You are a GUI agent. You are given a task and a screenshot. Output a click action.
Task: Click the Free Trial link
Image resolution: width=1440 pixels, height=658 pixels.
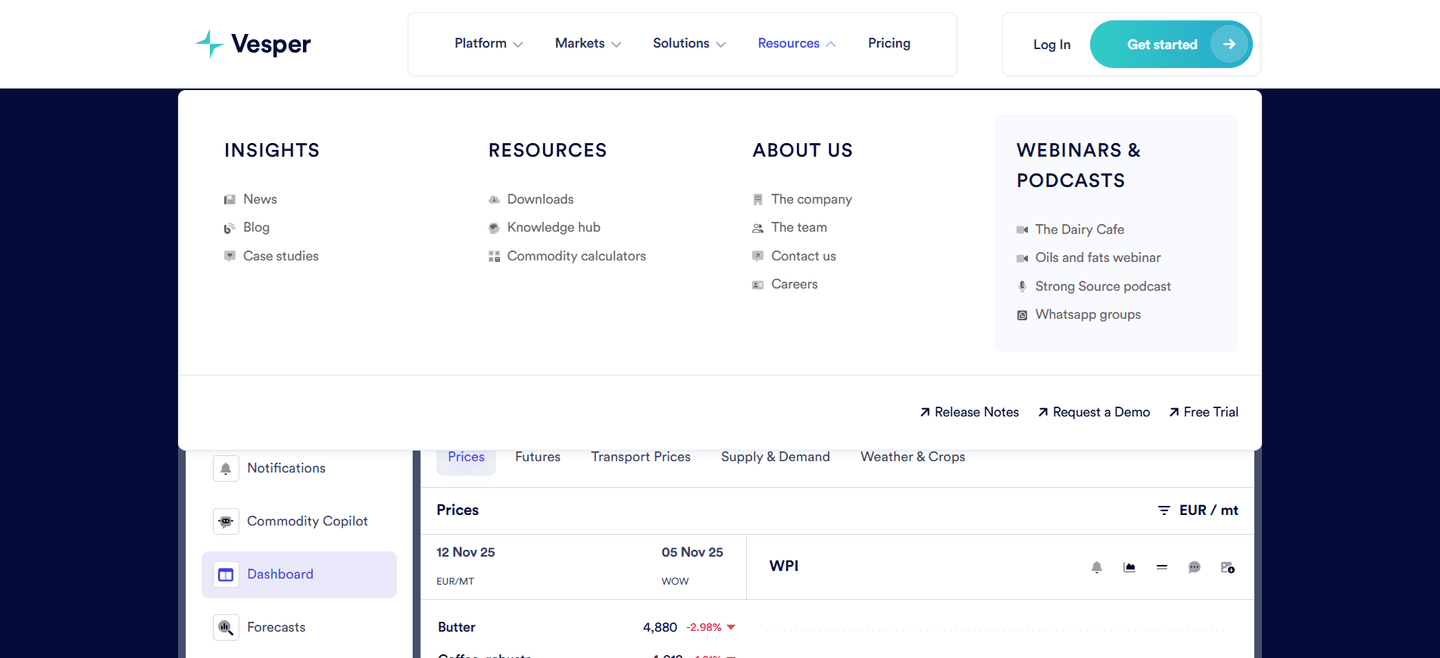click(x=1203, y=412)
